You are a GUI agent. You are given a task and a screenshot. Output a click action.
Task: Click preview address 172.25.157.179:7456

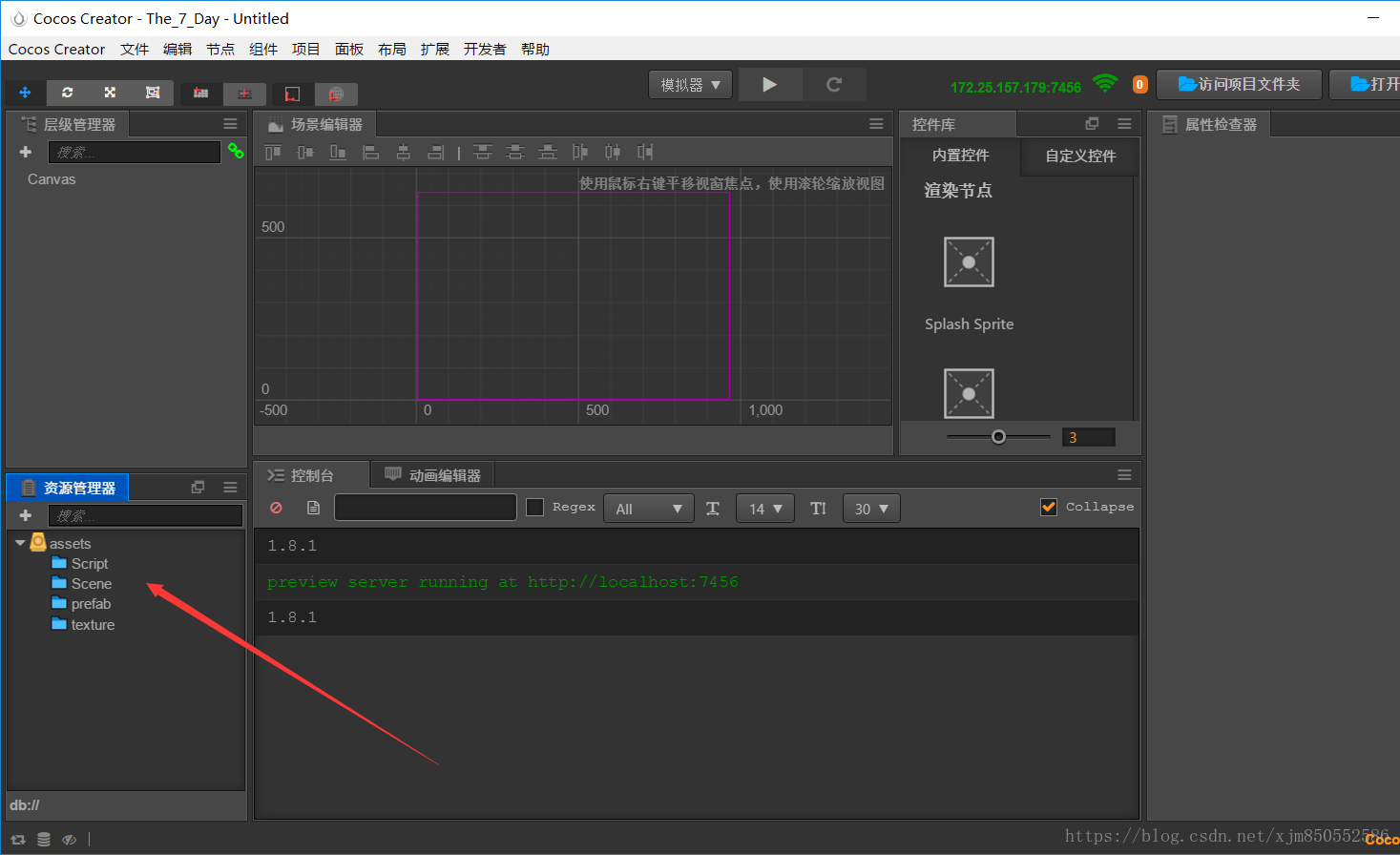[x=1015, y=87]
